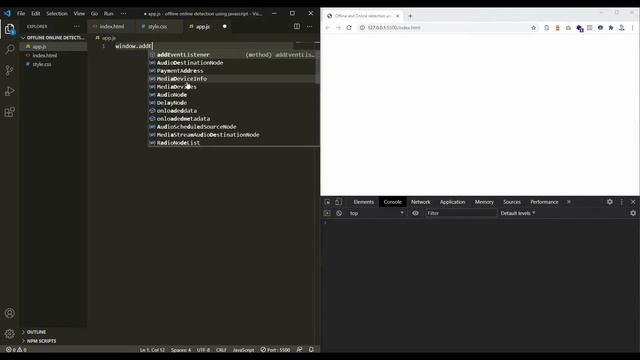Open DevTools settings gear
This screenshot has height=360, width=640.
[610, 202]
